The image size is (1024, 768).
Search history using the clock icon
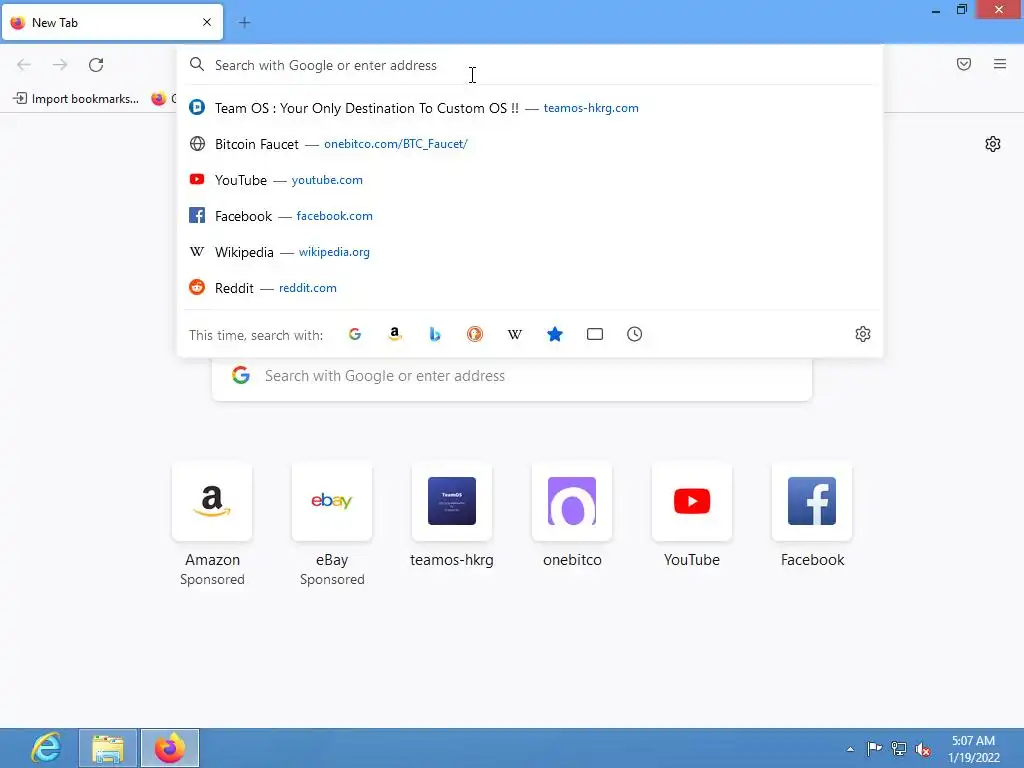pos(634,334)
